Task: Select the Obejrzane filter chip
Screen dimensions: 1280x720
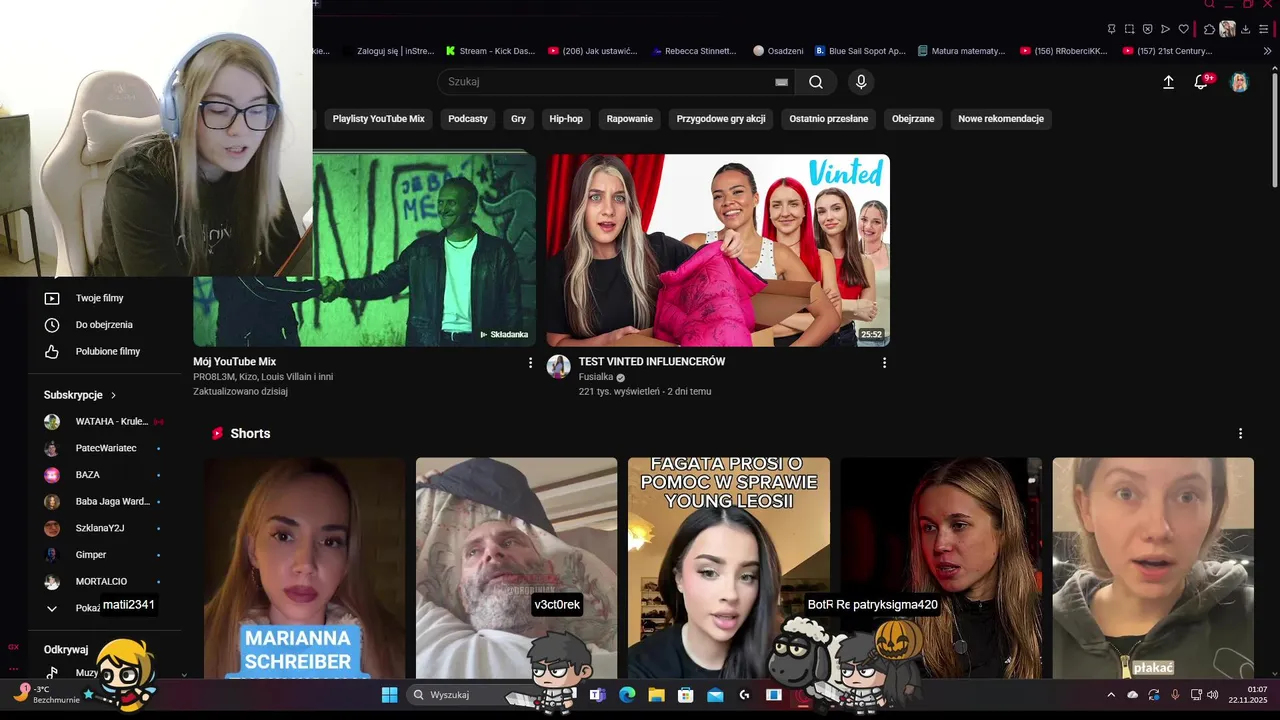Action: 913,119
